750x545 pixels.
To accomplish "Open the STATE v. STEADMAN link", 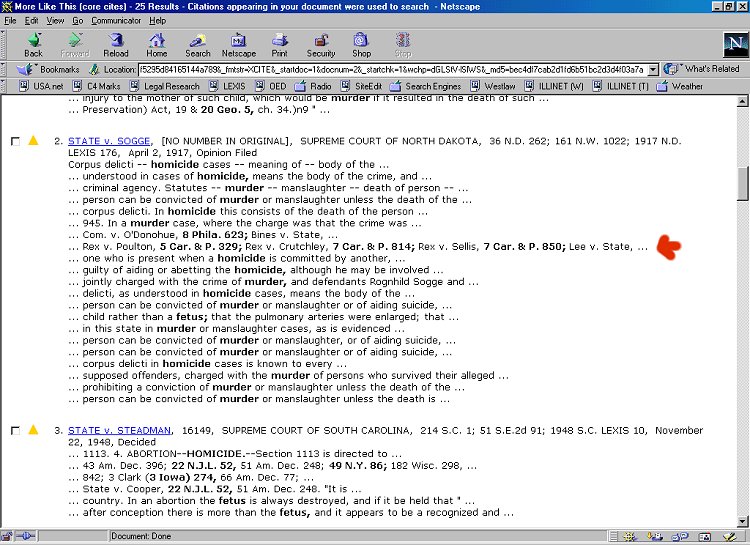I will pyautogui.click(x=120, y=431).
